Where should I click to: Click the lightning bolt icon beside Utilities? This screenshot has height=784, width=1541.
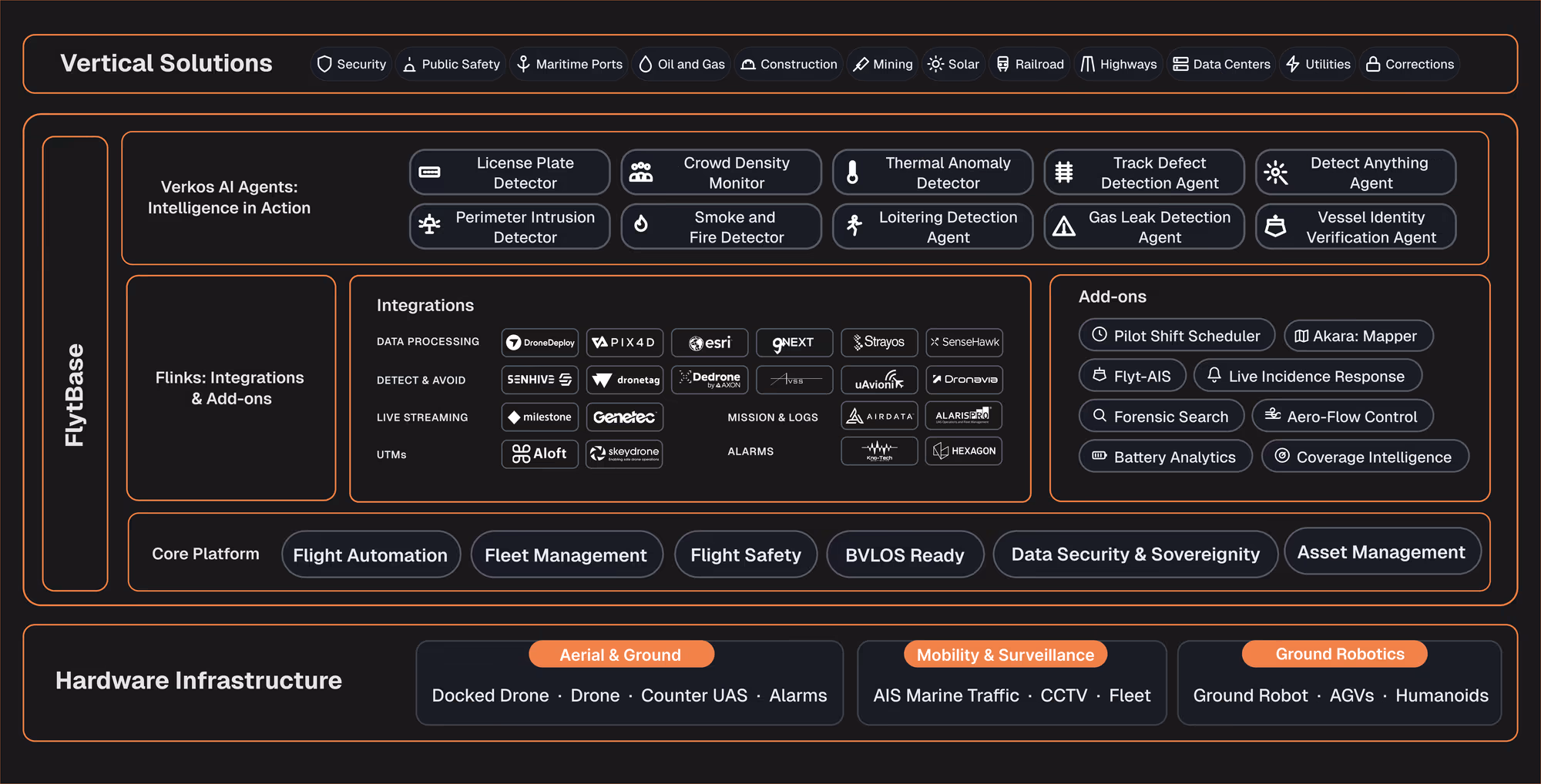pos(1293,64)
